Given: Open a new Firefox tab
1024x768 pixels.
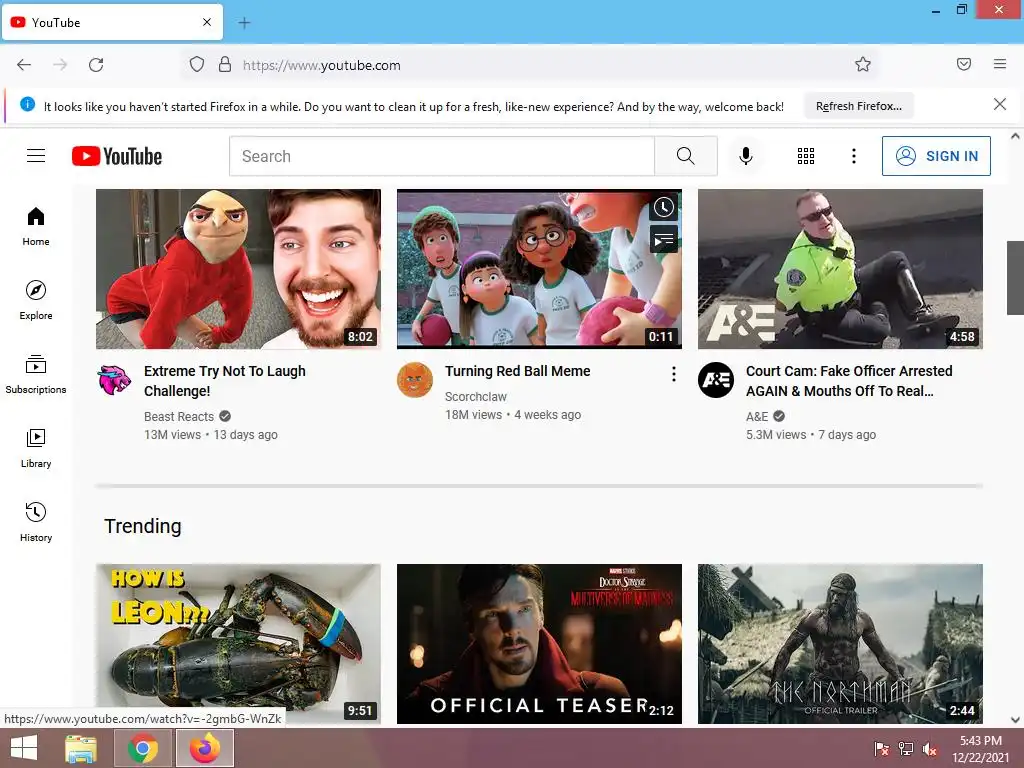Looking at the screenshot, I should 244,23.
